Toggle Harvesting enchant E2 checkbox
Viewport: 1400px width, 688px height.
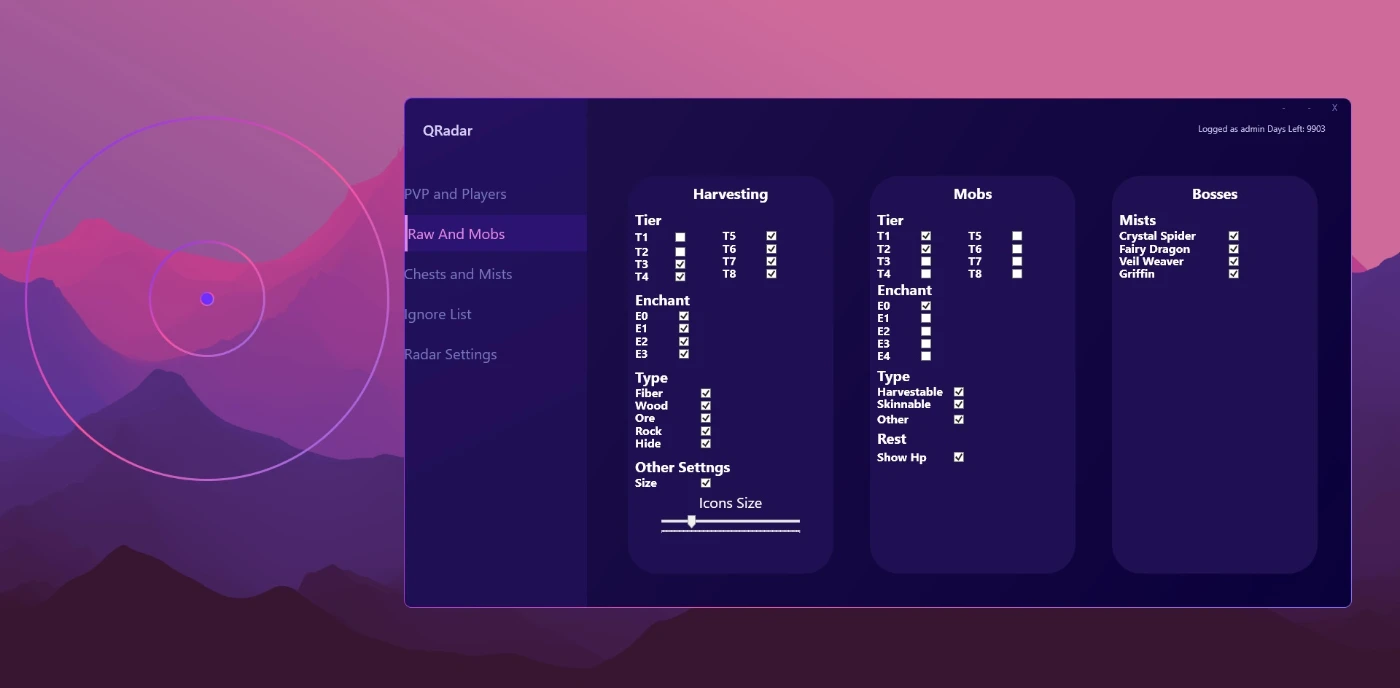pyautogui.click(x=684, y=341)
